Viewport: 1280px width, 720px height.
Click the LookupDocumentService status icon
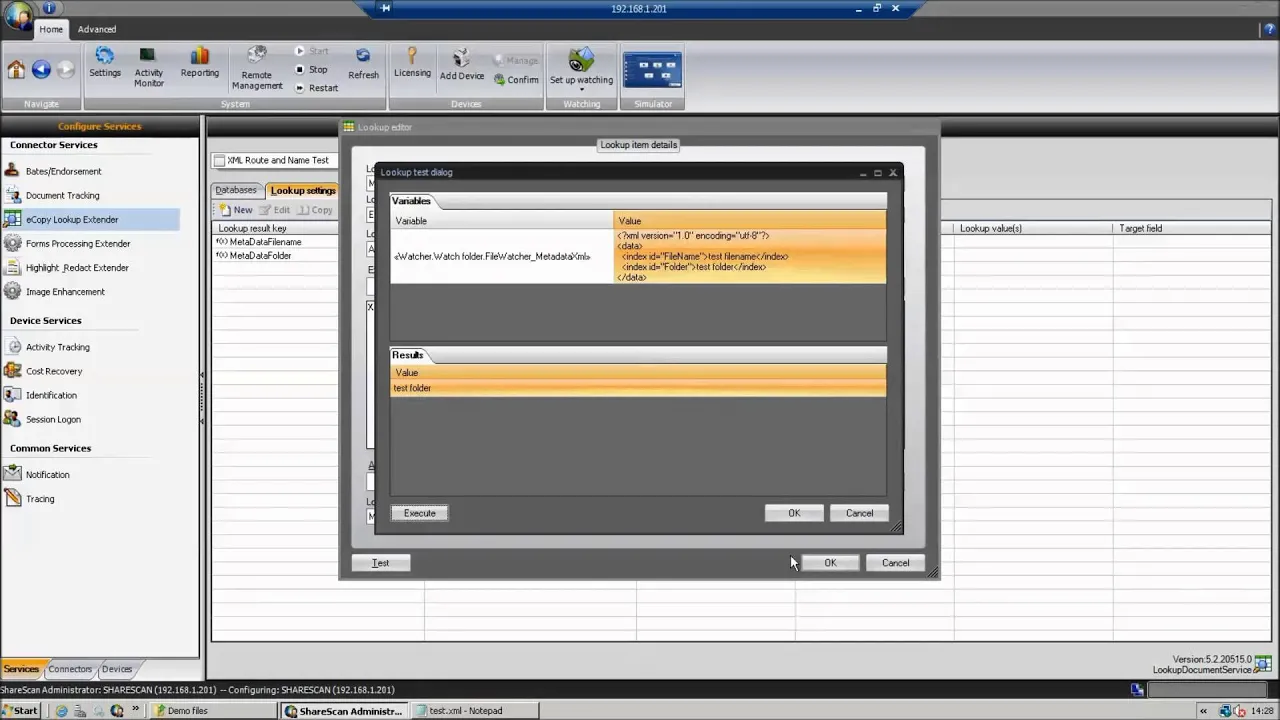pyautogui.click(x=1263, y=665)
